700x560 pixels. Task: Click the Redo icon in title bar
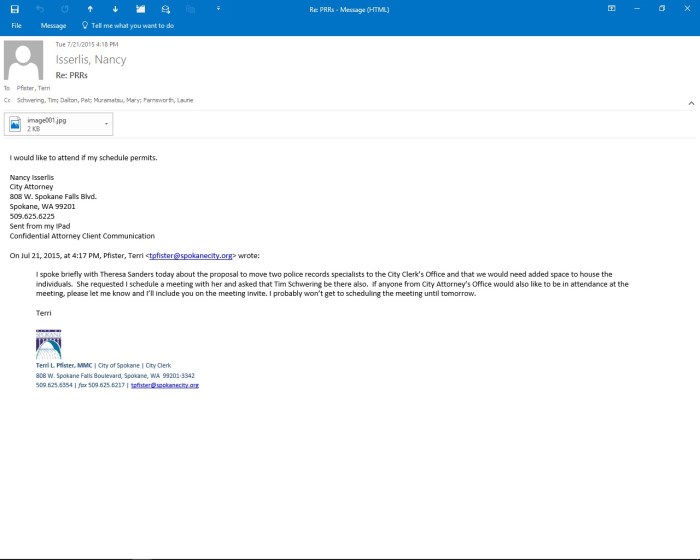[65, 8]
